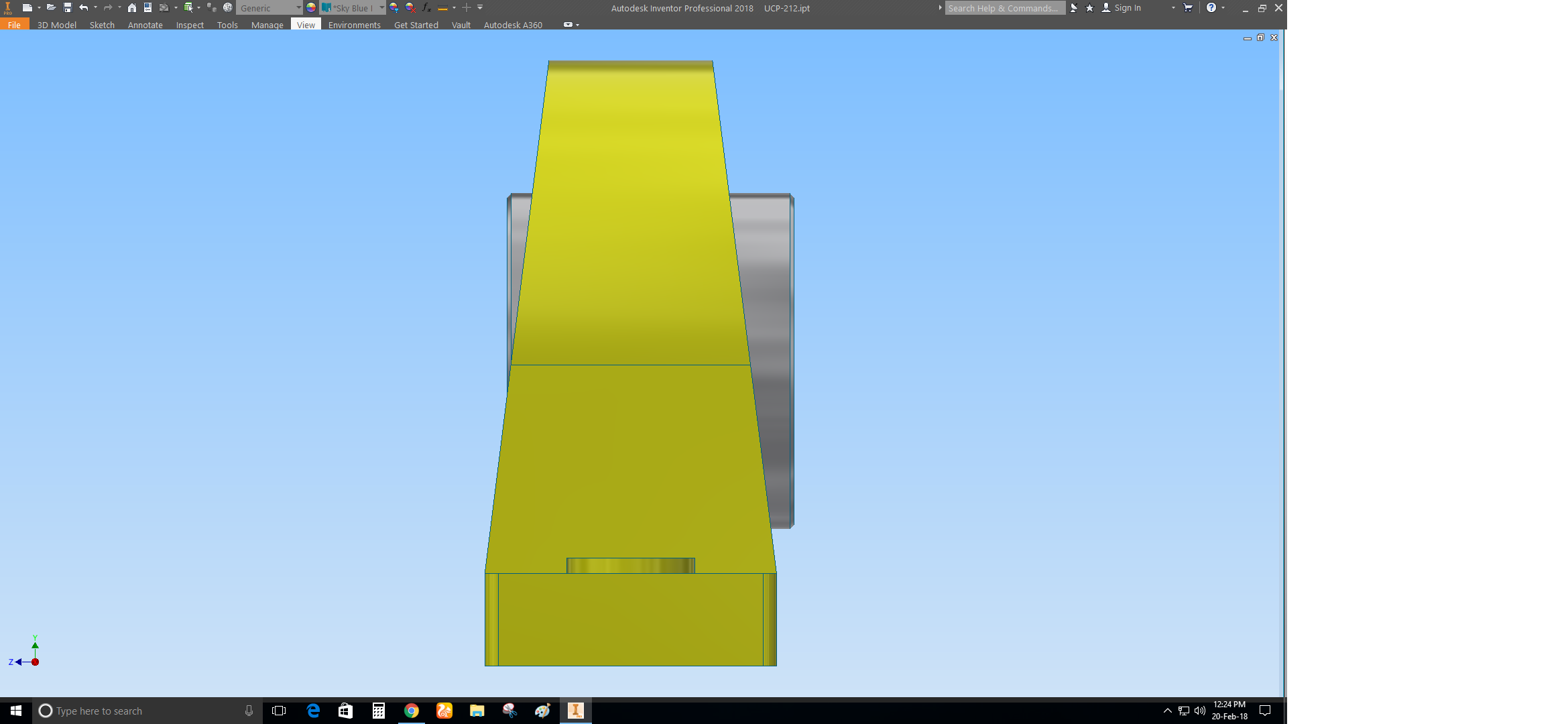This screenshot has width=1568, height=724.
Task: Click the Autodesk App Store cart icon
Action: tap(1188, 7)
